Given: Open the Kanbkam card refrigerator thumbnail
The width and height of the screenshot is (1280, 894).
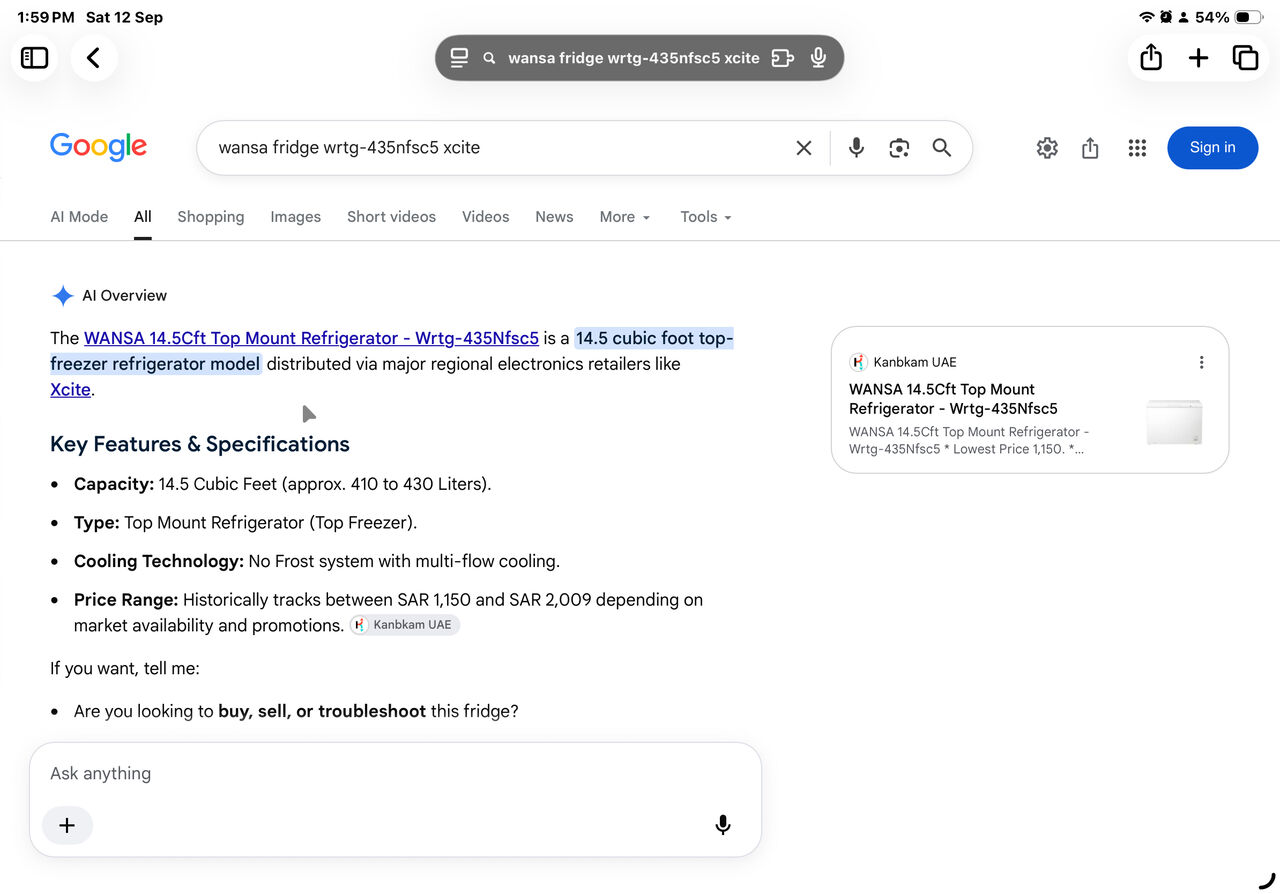Looking at the screenshot, I should tap(1174, 421).
